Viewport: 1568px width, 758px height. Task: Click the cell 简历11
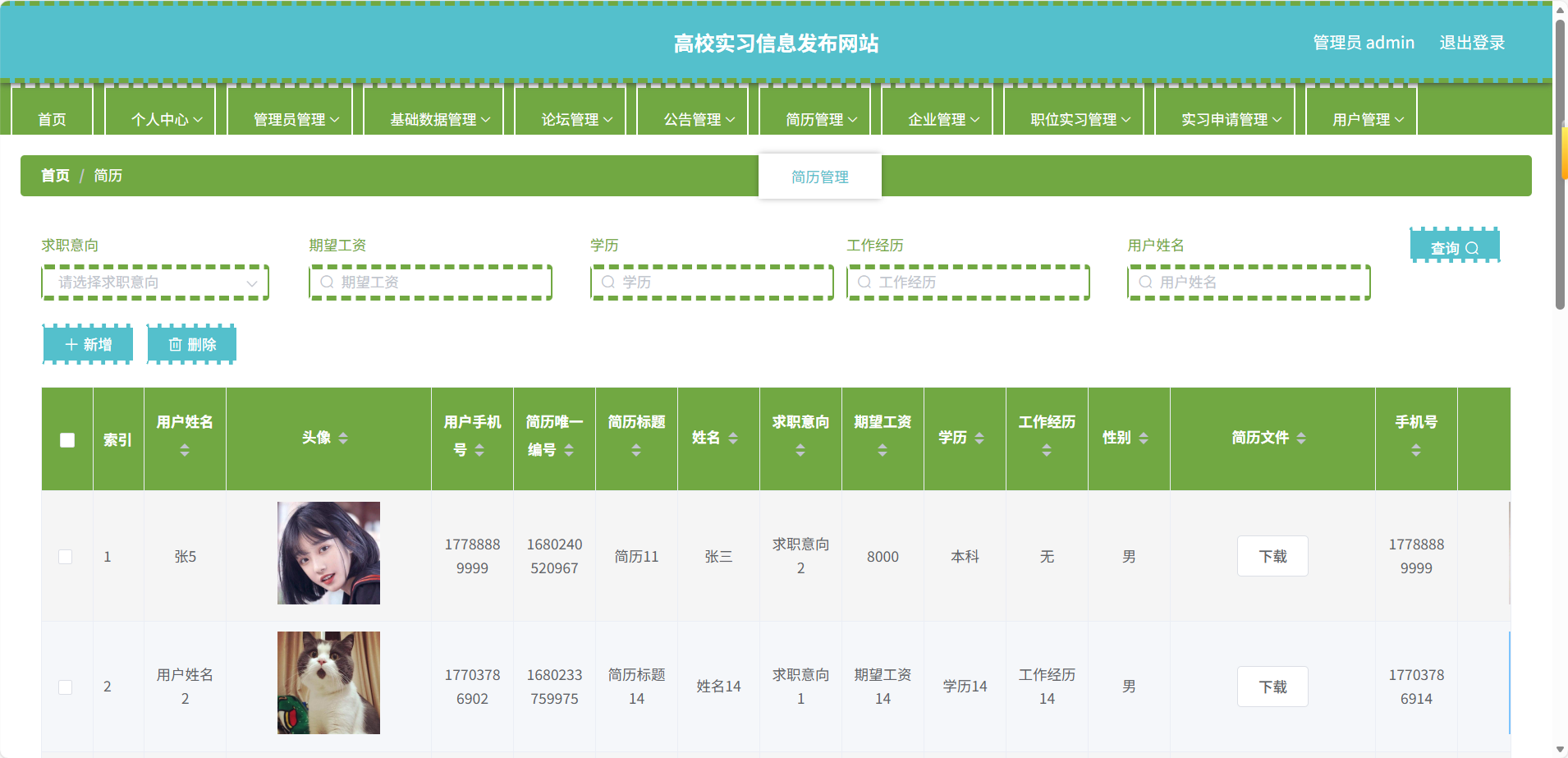[x=636, y=557]
